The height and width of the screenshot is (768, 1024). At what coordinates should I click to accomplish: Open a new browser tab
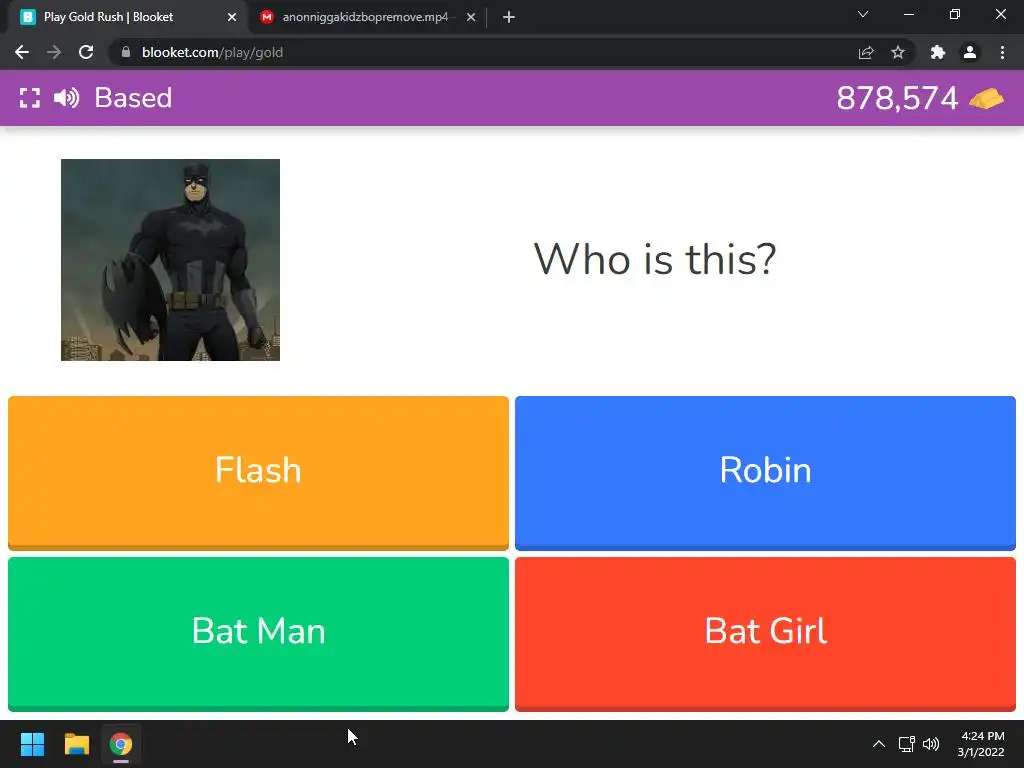coord(509,17)
